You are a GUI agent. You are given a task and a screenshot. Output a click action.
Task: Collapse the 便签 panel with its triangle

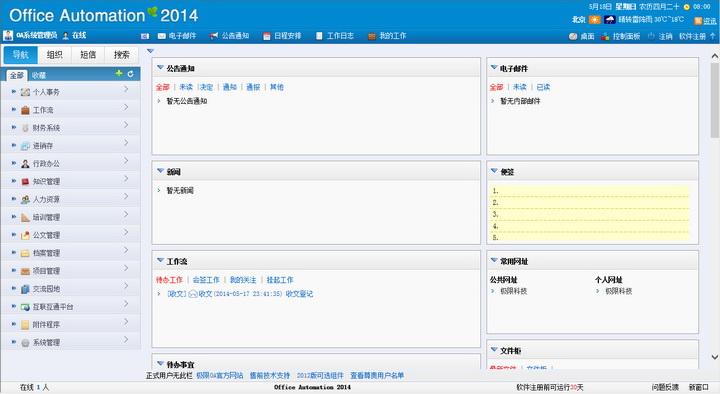[x=494, y=171]
